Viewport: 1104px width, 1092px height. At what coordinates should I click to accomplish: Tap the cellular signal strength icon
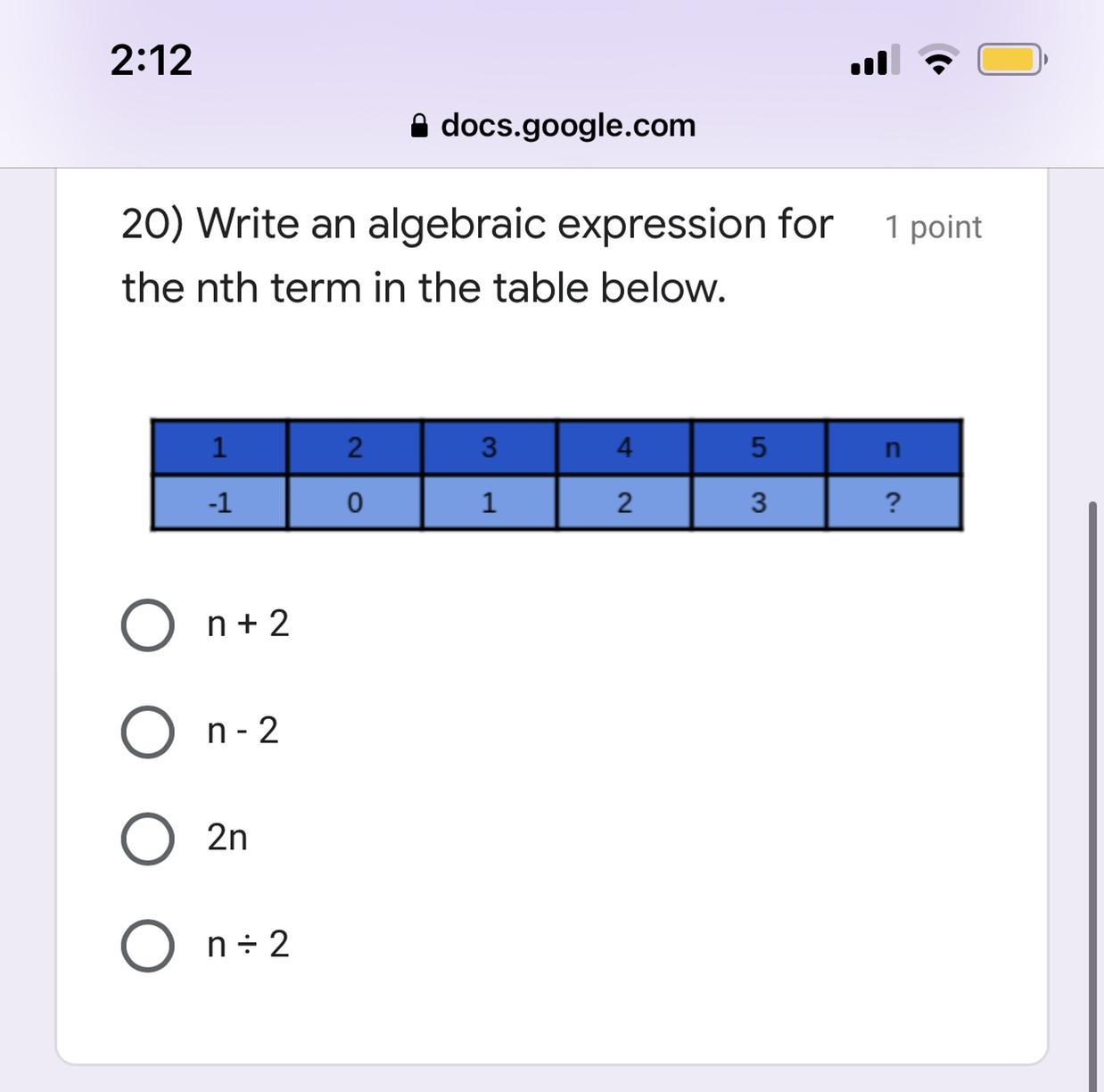[874, 61]
